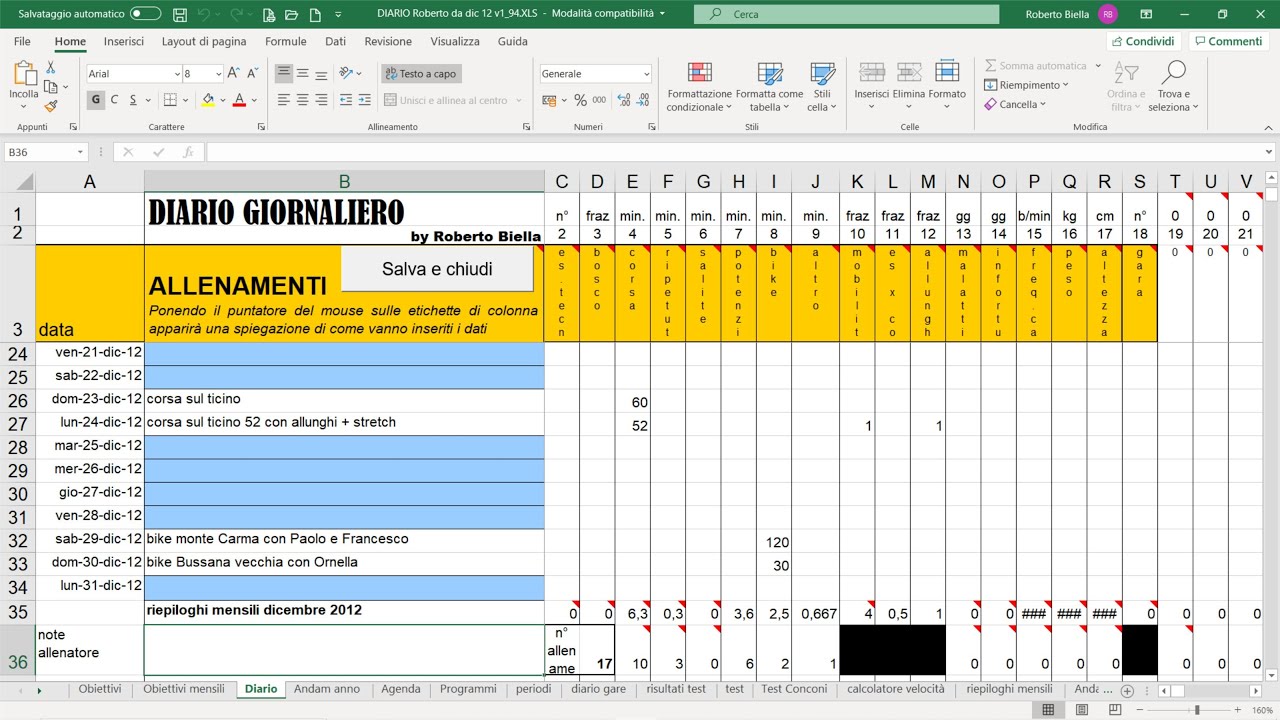Apply the yellow fill color bucket
This screenshot has height=720, width=1280.
[x=207, y=100]
